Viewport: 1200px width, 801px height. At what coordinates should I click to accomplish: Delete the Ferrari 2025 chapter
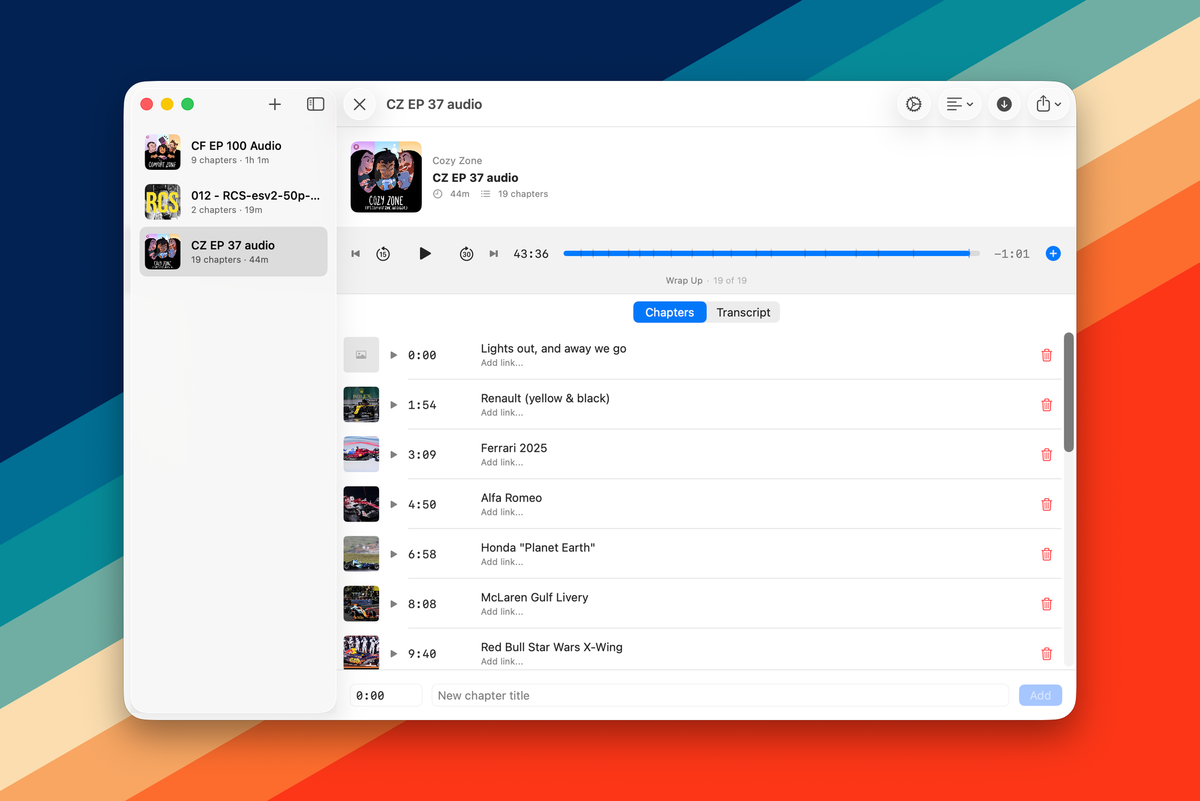click(1047, 454)
